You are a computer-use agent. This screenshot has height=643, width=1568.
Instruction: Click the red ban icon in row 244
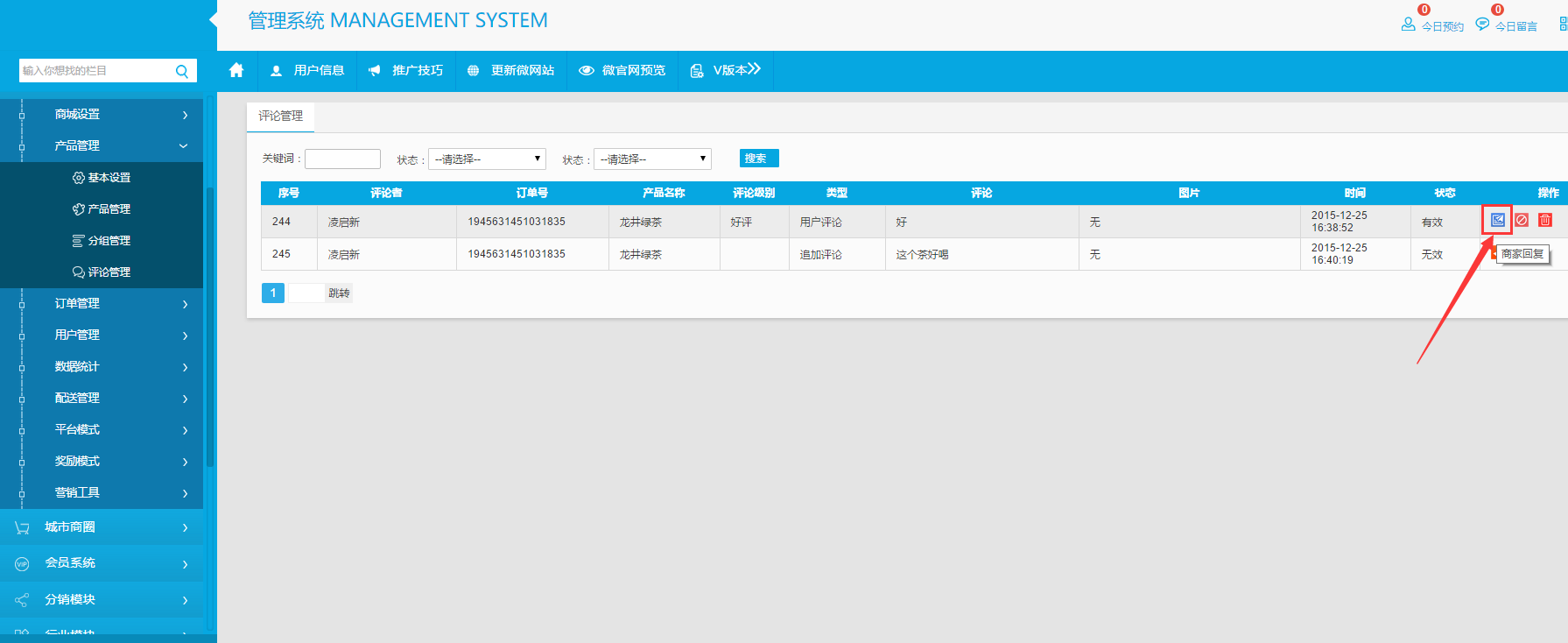tap(1522, 220)
